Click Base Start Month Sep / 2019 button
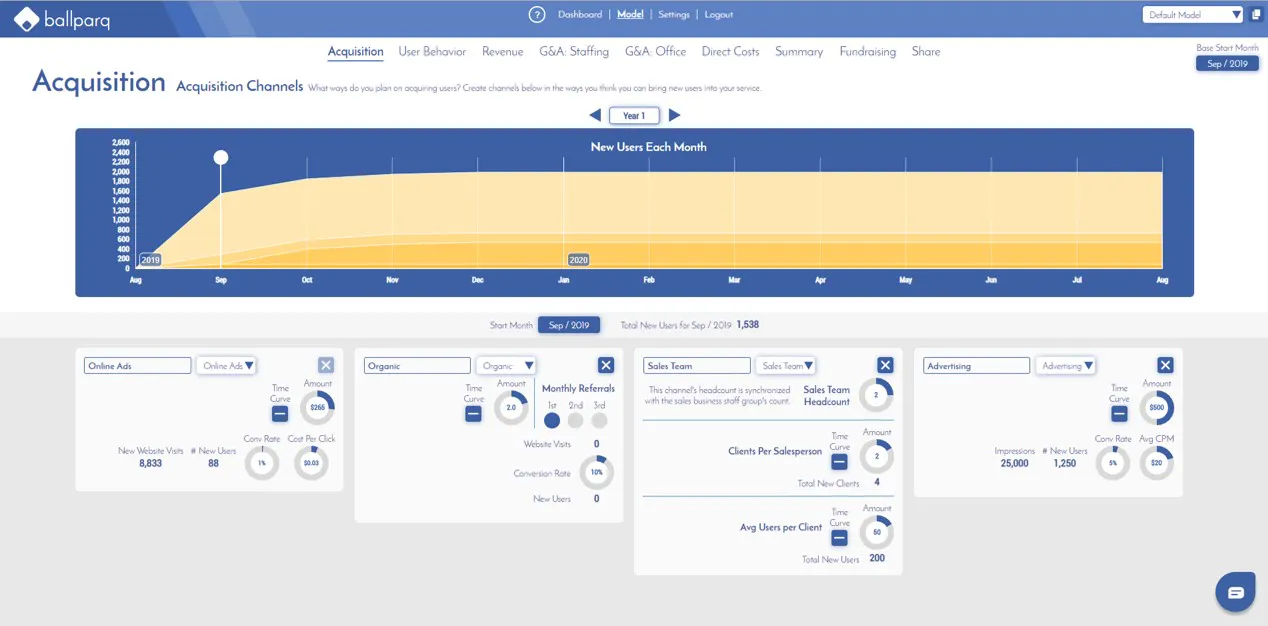This screenshot has width=1268, height=626. pyautogui.click(x=1227, y=64)
